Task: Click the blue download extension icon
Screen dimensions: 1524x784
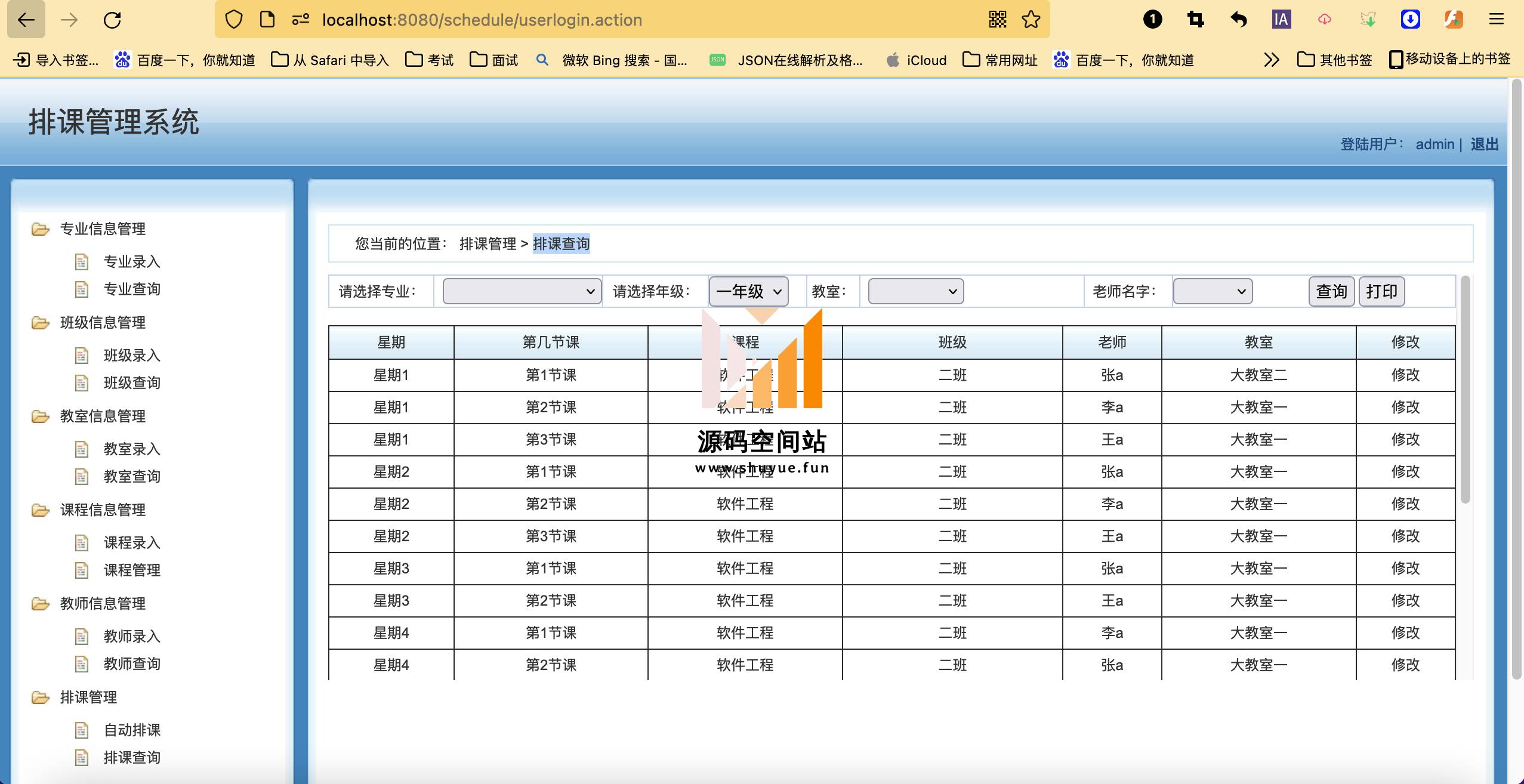Action: [1410, 20]
